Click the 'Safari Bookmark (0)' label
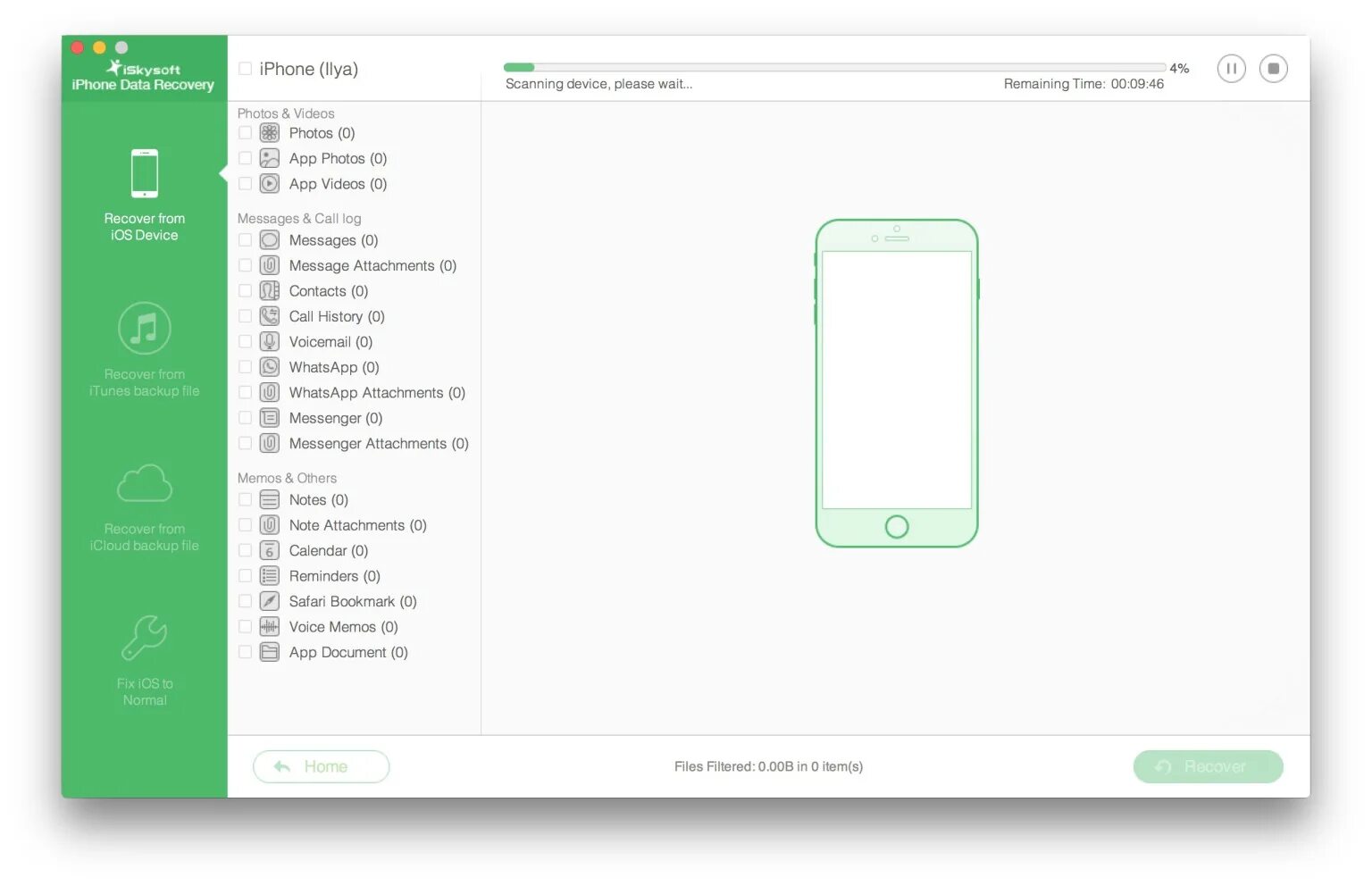The image size is (1372, 886). click(353, 602)
